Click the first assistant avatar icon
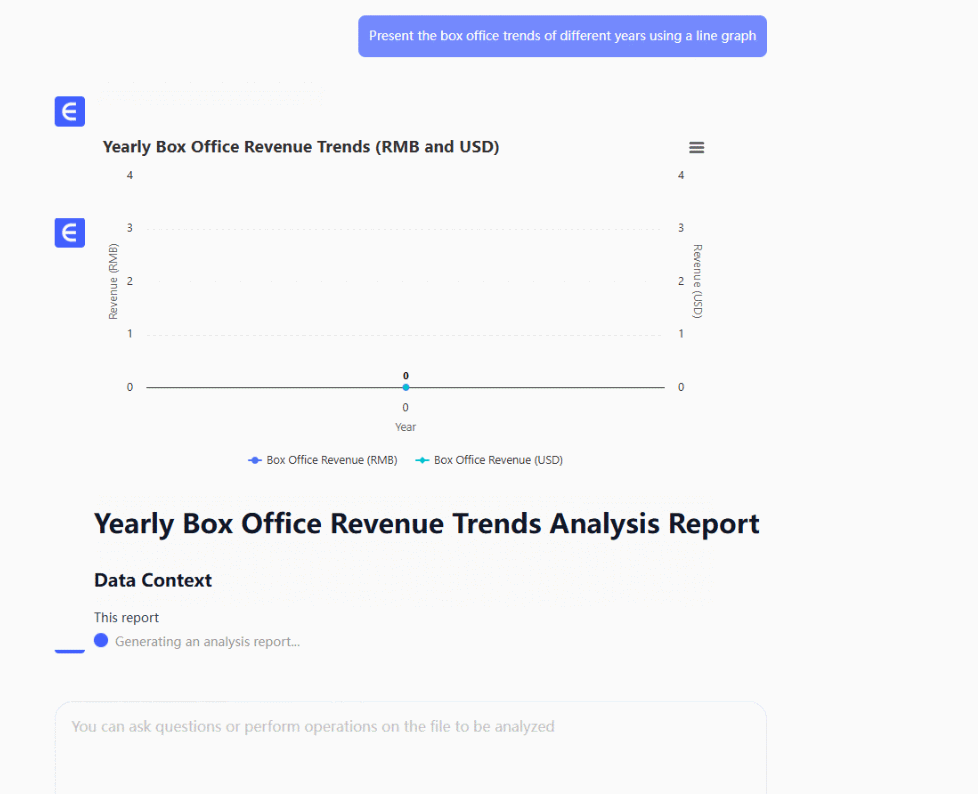The width and height of the screenshot is (978, 794). click(x=70, y=112)
